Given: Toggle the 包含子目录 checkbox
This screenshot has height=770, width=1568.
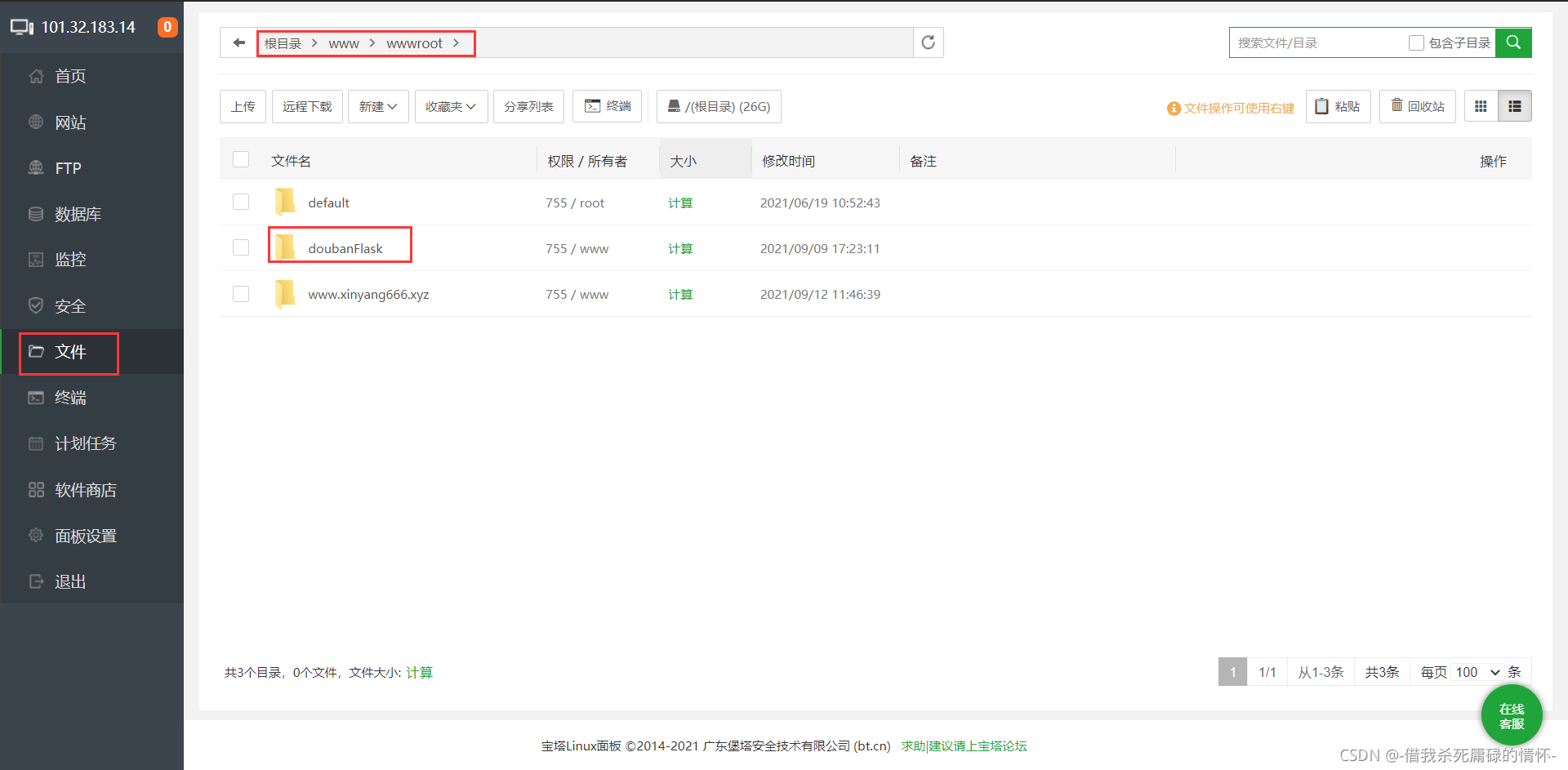Looking at the screenshot, I should (1416, 42).
